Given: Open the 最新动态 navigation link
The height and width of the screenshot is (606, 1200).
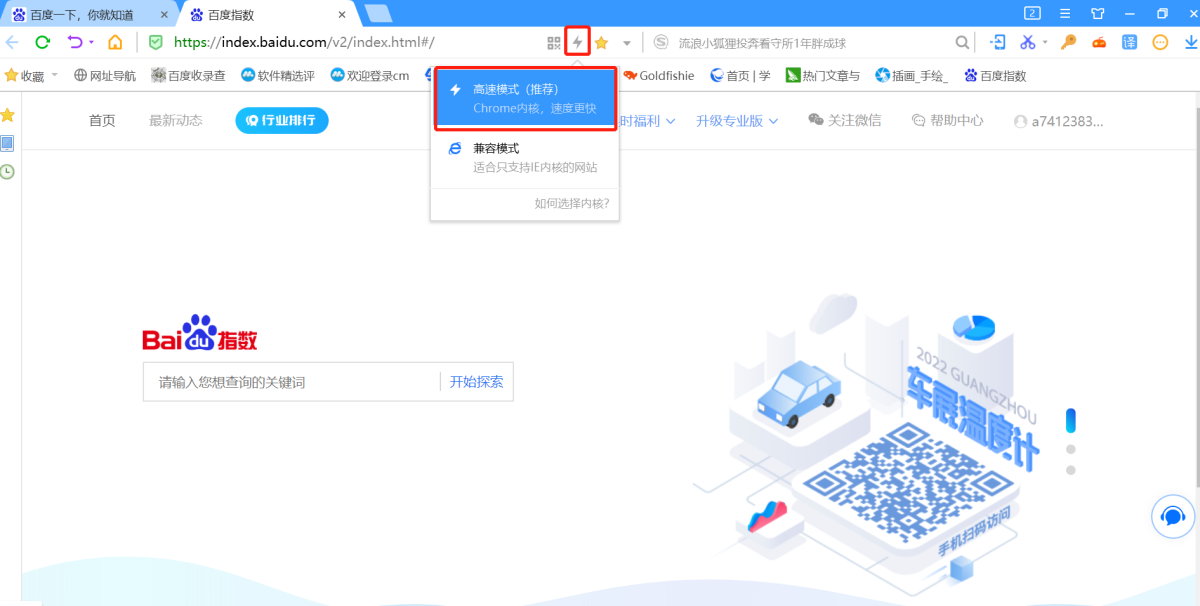Looking at the screenshot, I should (x=176, y=121).
